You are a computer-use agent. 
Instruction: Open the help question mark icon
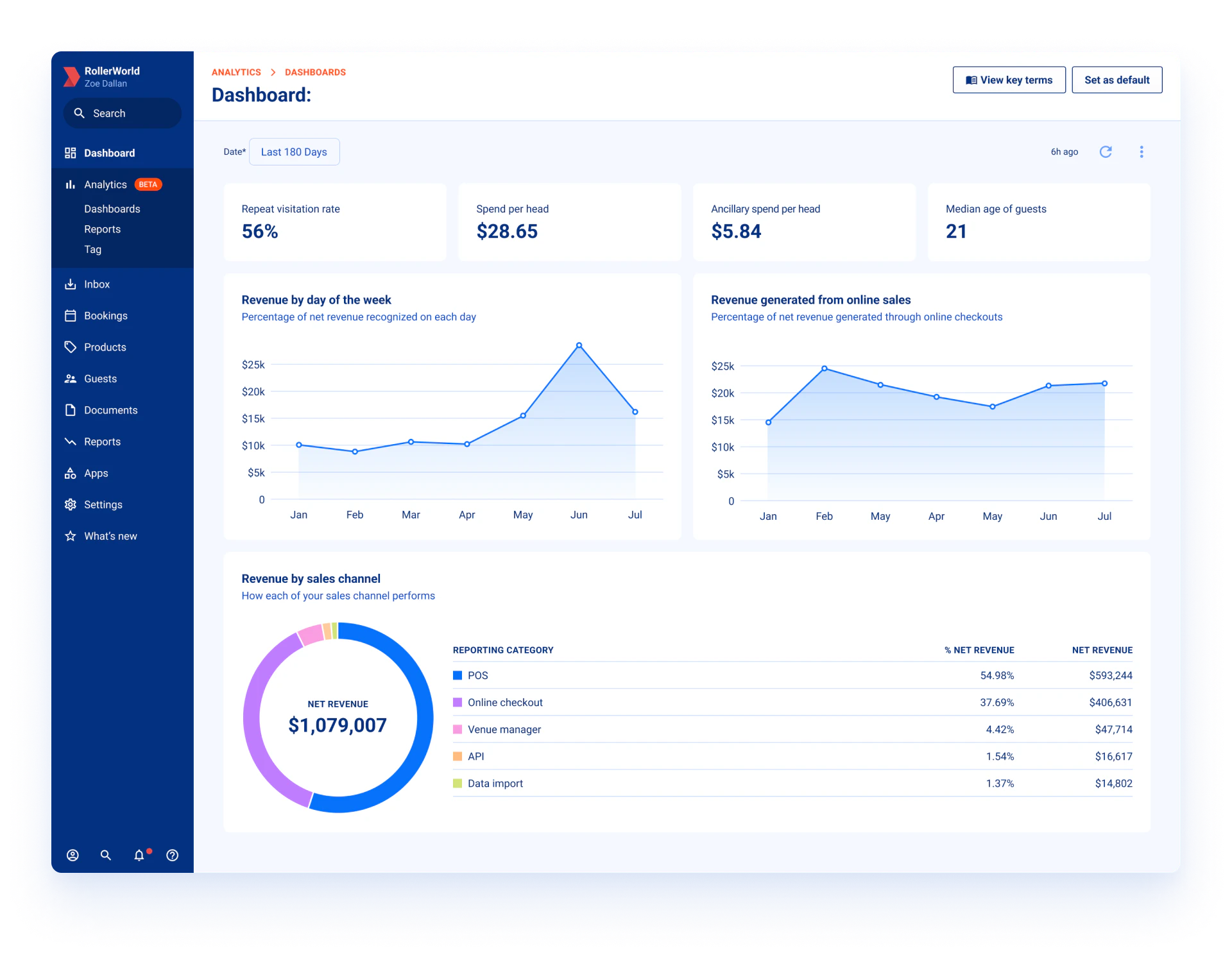click(x=172, y=855)
